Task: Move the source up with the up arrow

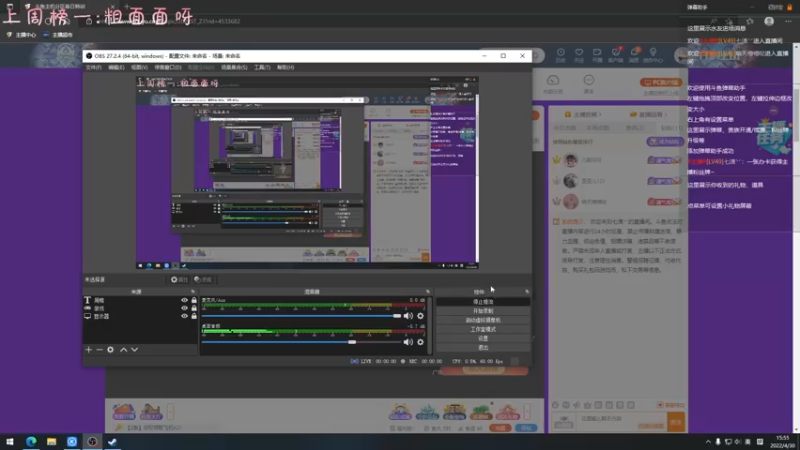Action: [x=123, y=349]
